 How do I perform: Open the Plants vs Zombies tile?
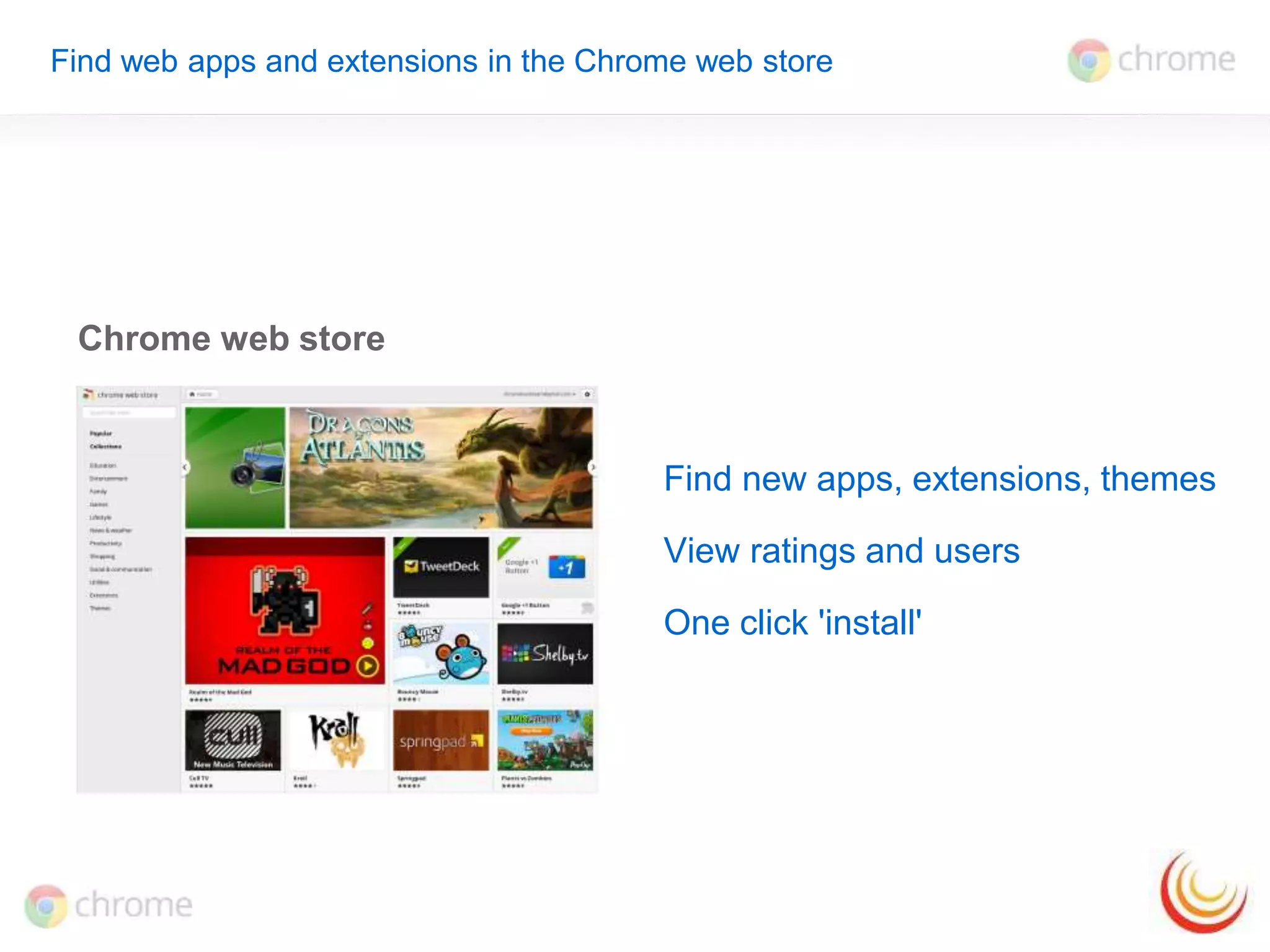tap(545, 740)
